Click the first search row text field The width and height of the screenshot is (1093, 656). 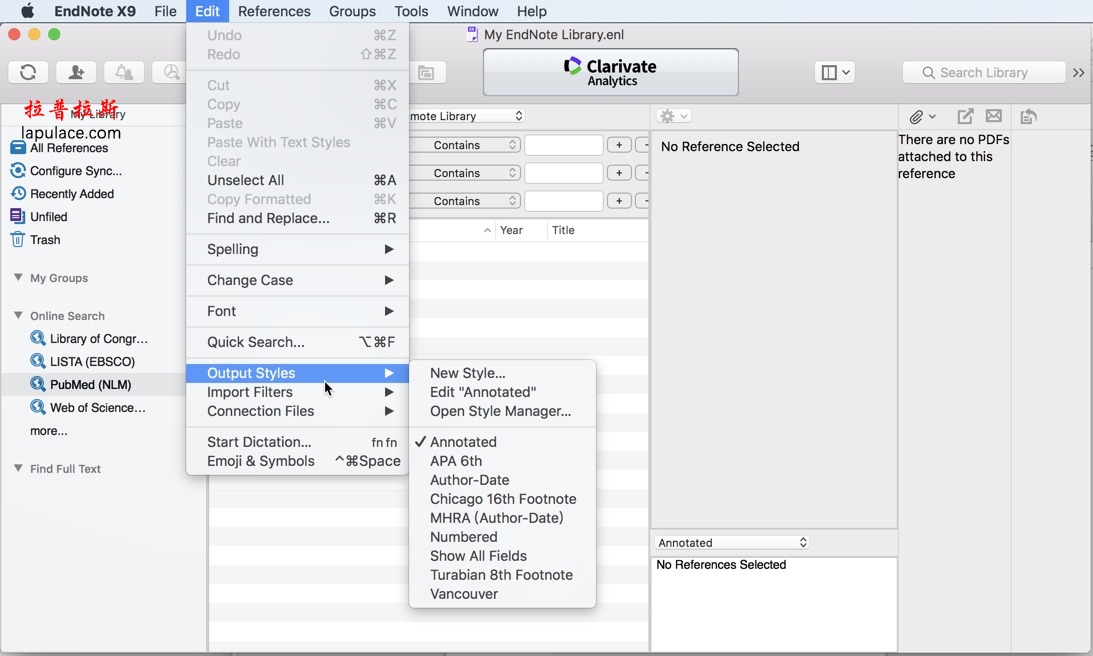[x=563, y=145]
